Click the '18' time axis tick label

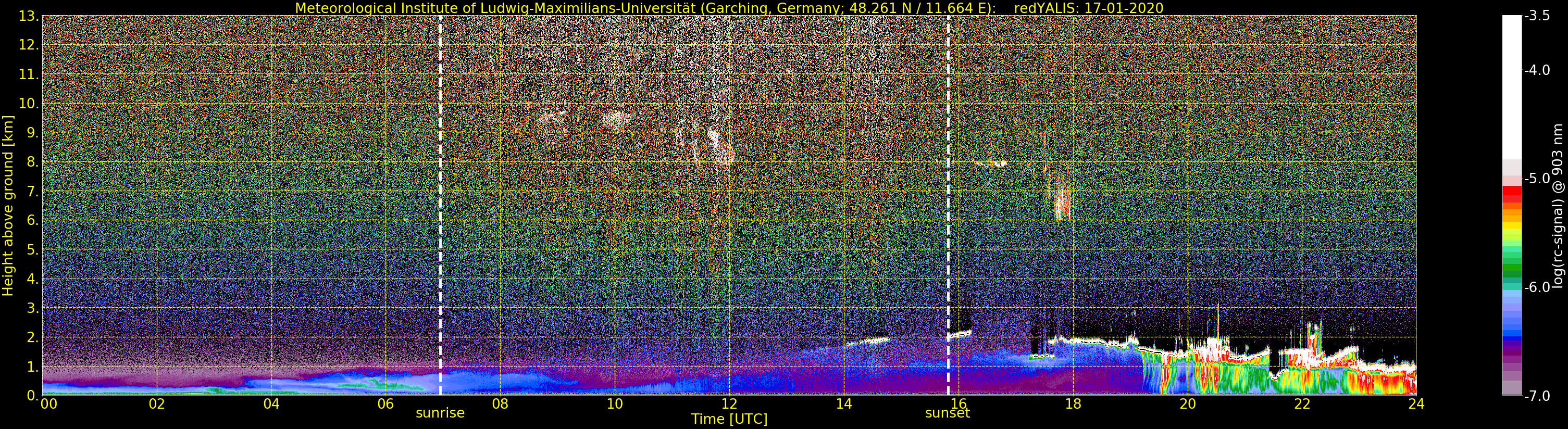(1073, 403)
